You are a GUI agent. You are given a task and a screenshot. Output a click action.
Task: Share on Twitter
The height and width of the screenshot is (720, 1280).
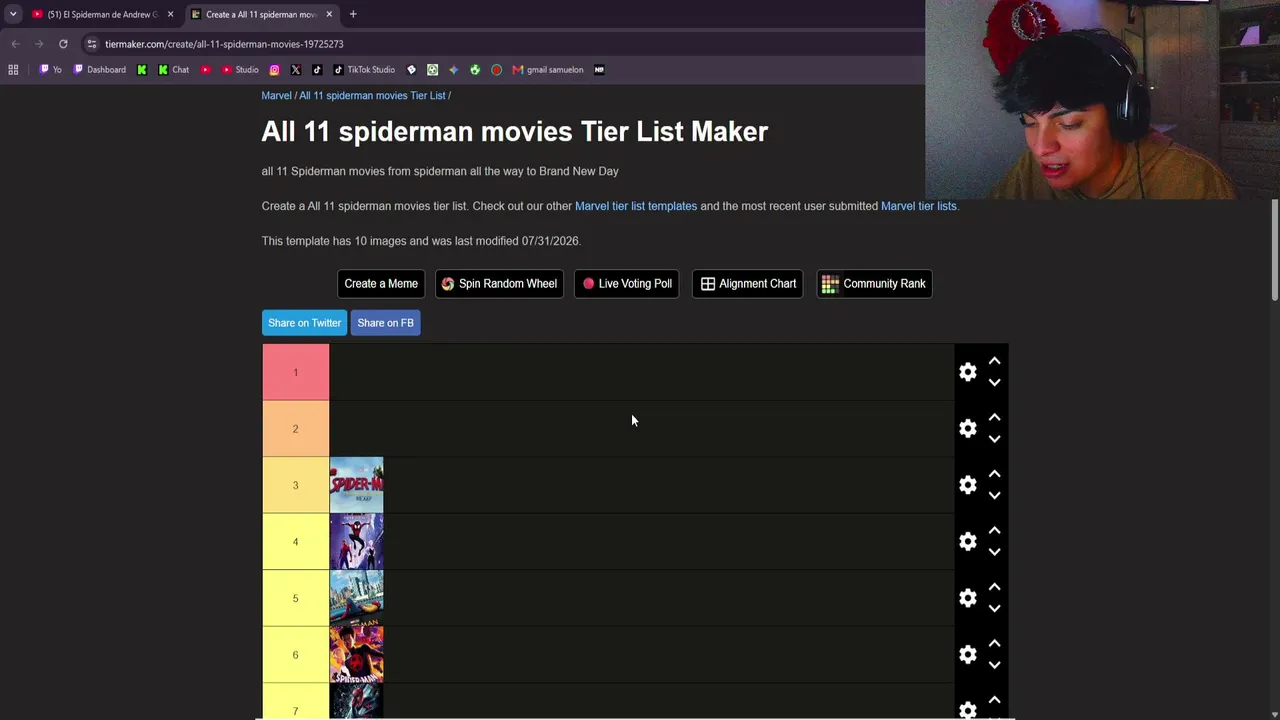pyautogui.click(x=304, y=323)
